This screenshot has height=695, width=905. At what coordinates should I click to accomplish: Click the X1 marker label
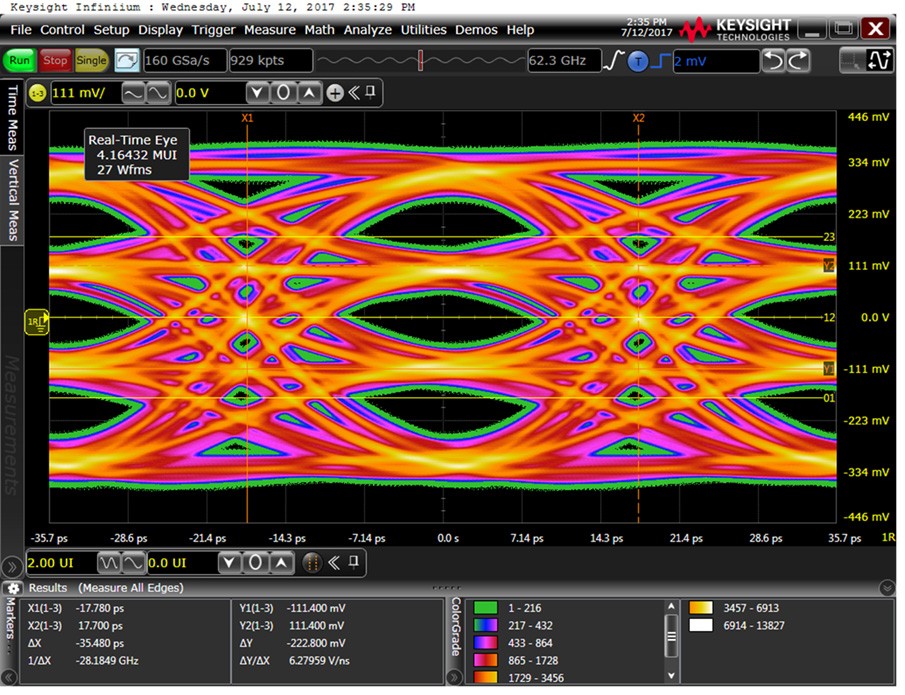pyautogui.click(x=247, y=118)
